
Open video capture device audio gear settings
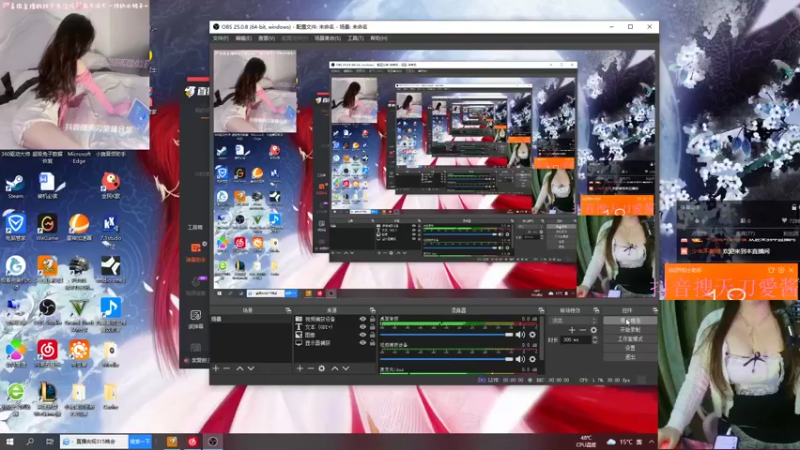click(x=533, y=359)
